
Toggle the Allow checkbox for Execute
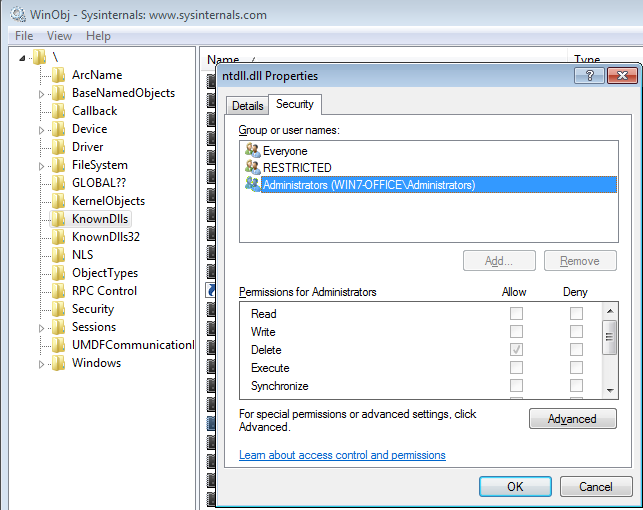tap(516, 368)
